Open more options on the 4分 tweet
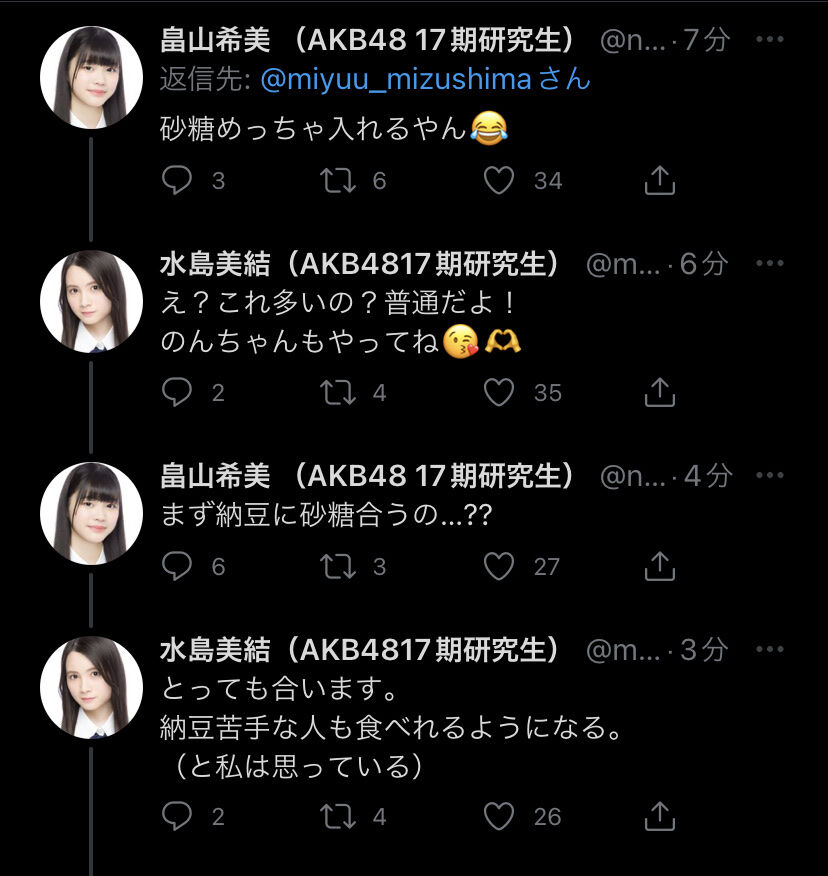The height and width of the screenshot is (876, 828). [x=770, y=475]
